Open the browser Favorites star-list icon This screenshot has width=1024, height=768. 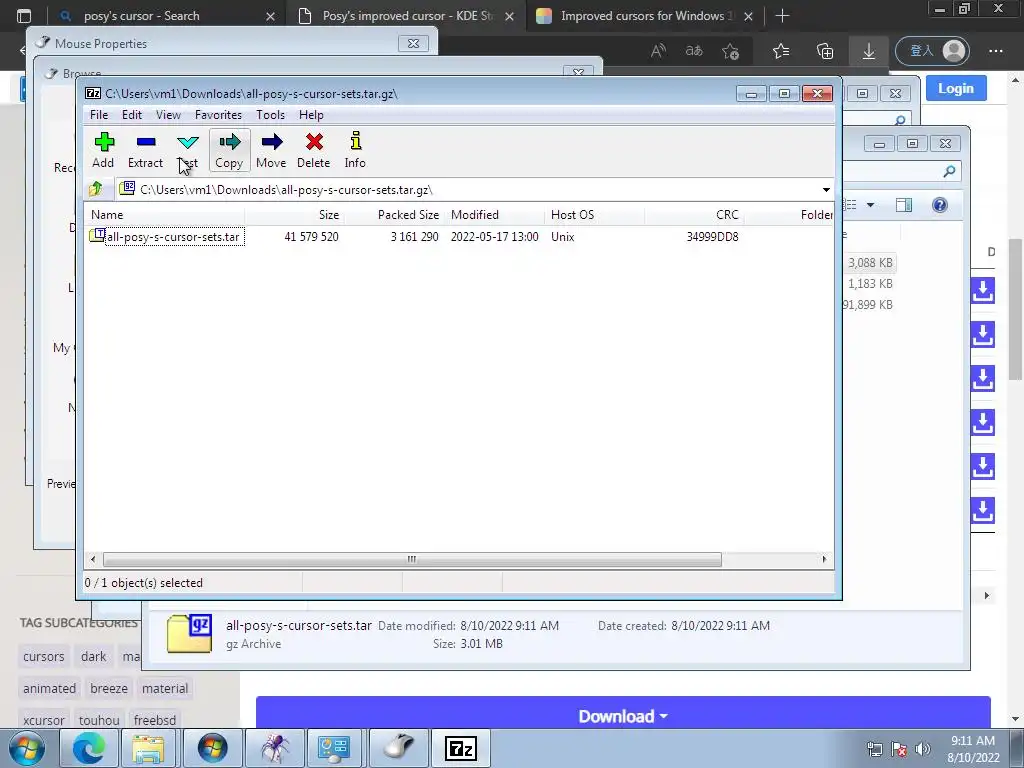pos(781,51)
